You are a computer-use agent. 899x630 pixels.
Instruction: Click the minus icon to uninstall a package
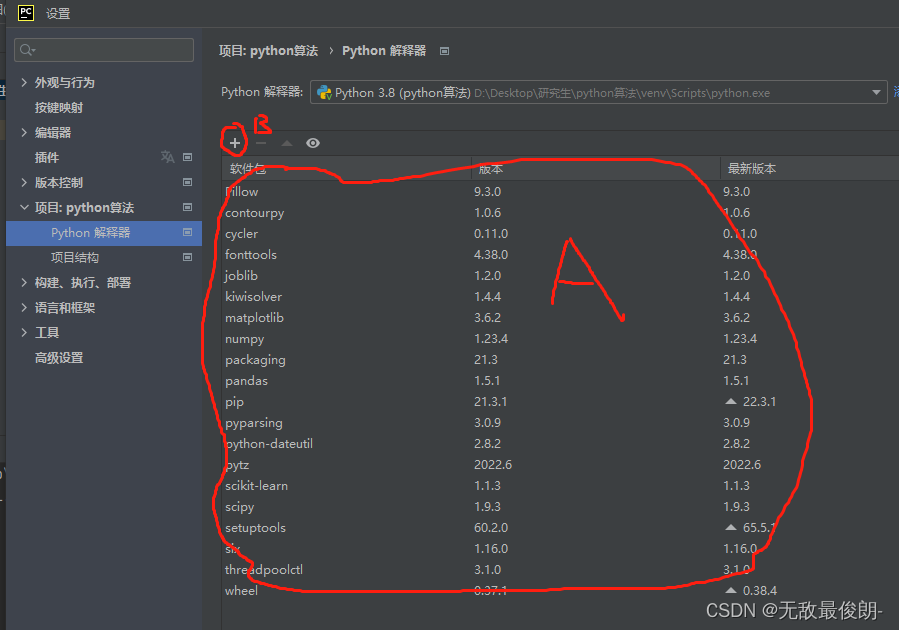(259, 143)
